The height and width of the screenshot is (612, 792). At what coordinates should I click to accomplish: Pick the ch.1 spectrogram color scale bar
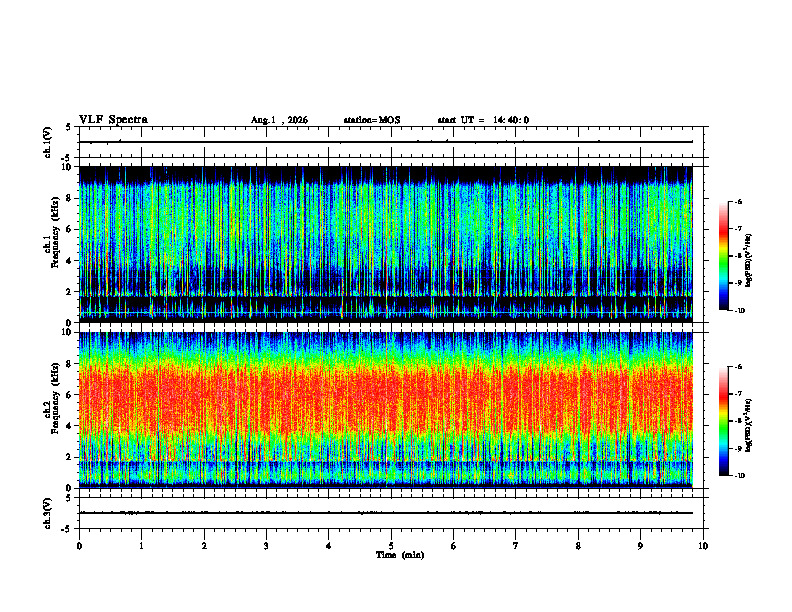(x=723, y=256)
